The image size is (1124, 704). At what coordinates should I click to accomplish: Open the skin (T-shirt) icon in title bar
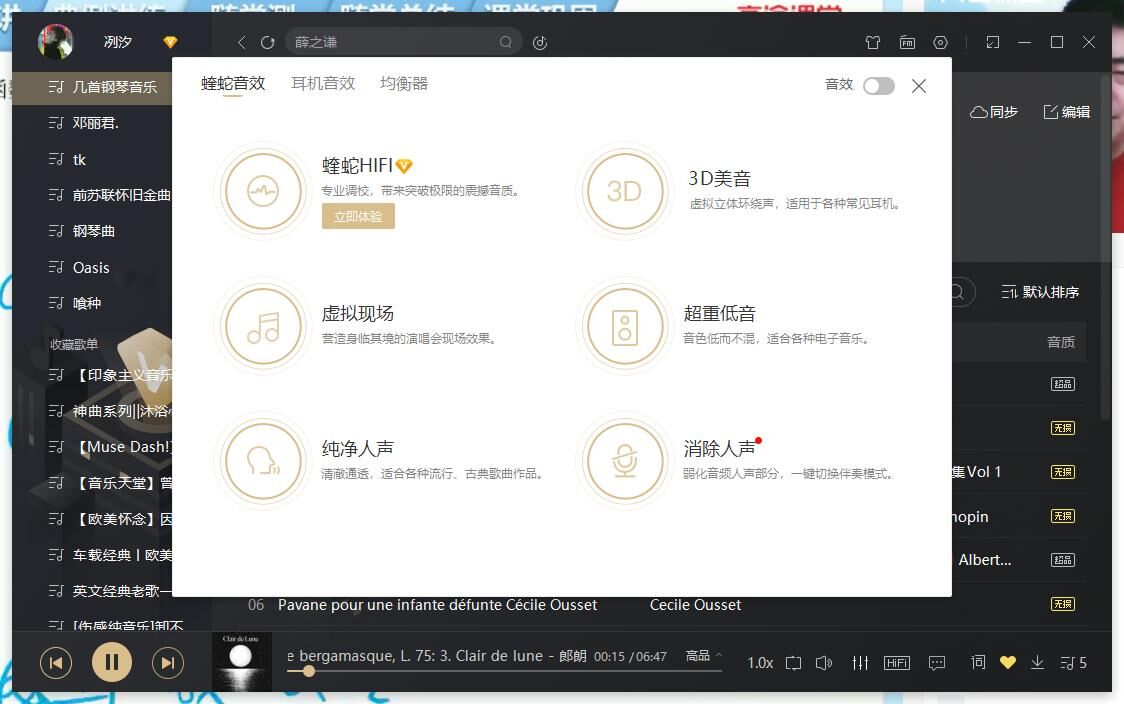click(873, 43)
